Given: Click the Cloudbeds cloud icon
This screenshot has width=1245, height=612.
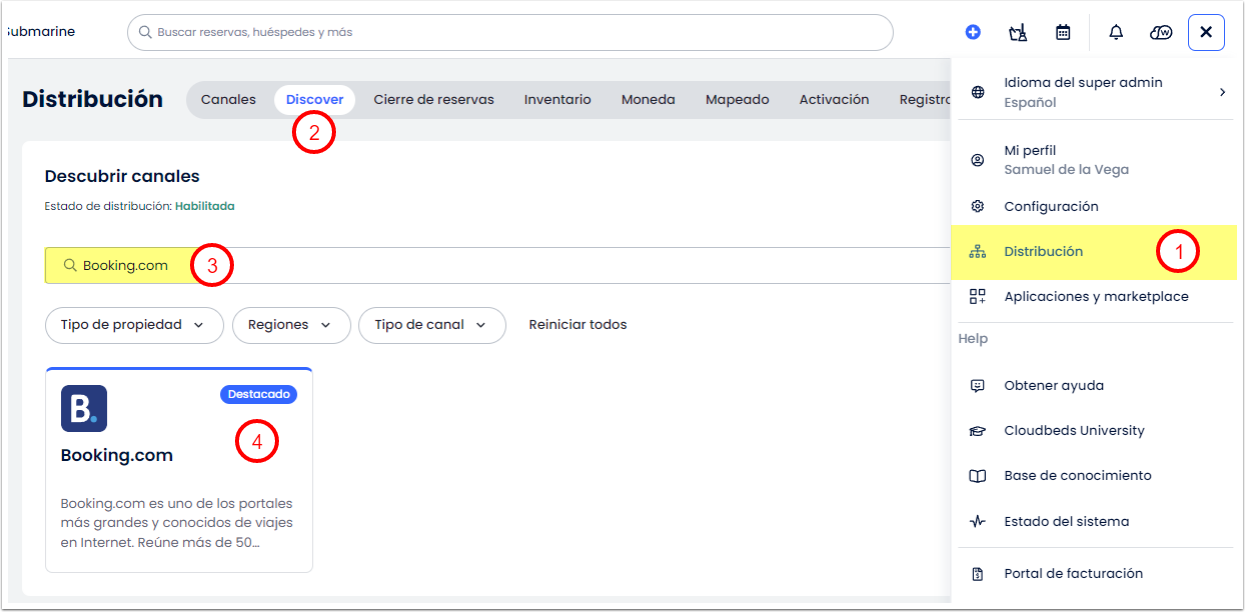Looking at the screenshot, I should tap(1161, 32).
